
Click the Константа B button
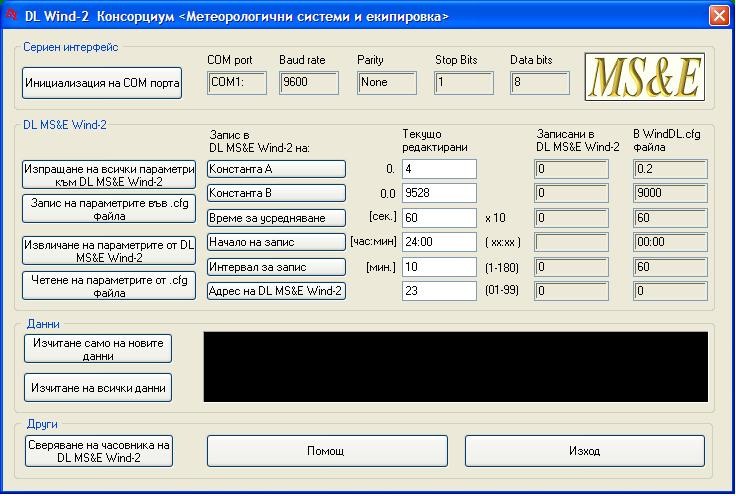click(x=276, y=193)
